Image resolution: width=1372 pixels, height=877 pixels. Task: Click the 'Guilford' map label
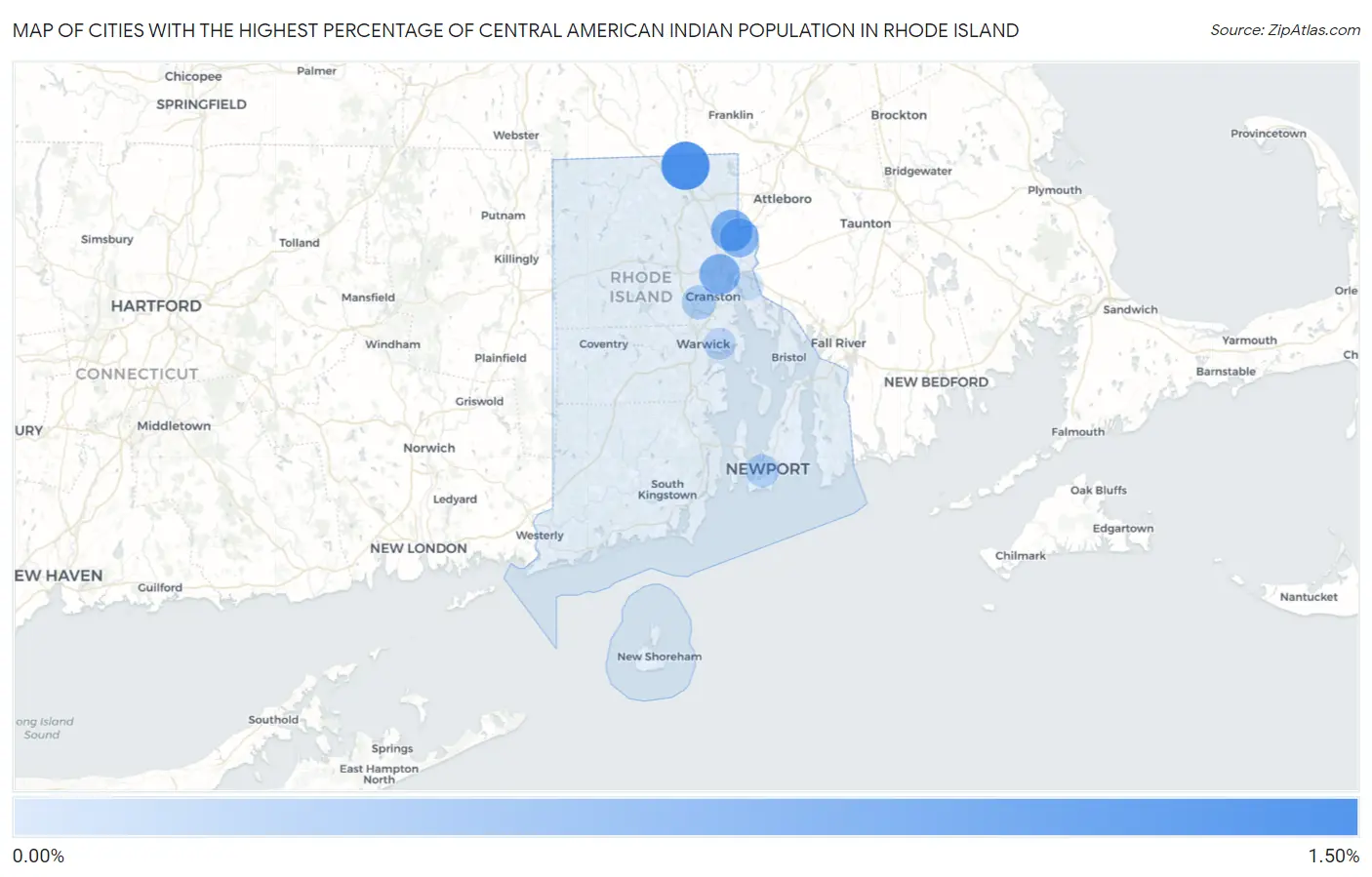160,588
